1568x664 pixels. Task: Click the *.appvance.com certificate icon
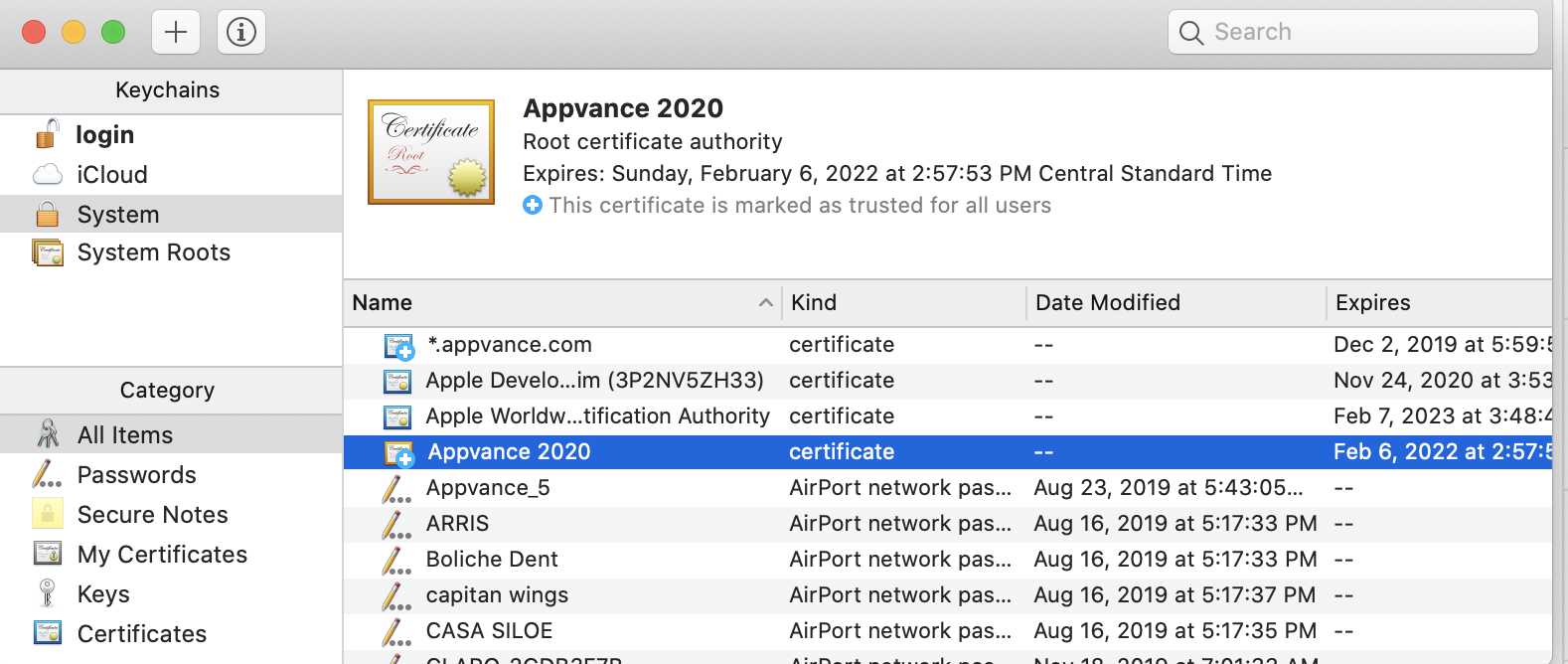tap(399, 346)
